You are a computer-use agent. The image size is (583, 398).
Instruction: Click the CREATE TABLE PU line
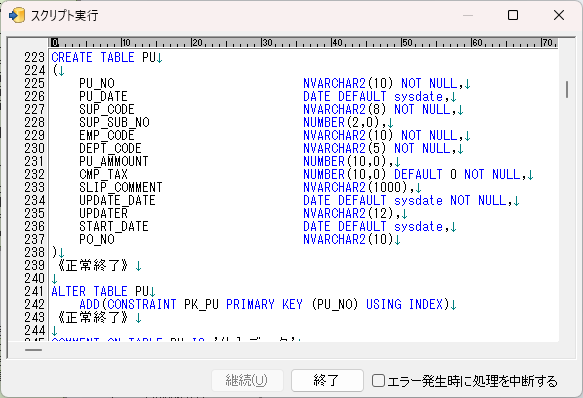pos(103,57)
